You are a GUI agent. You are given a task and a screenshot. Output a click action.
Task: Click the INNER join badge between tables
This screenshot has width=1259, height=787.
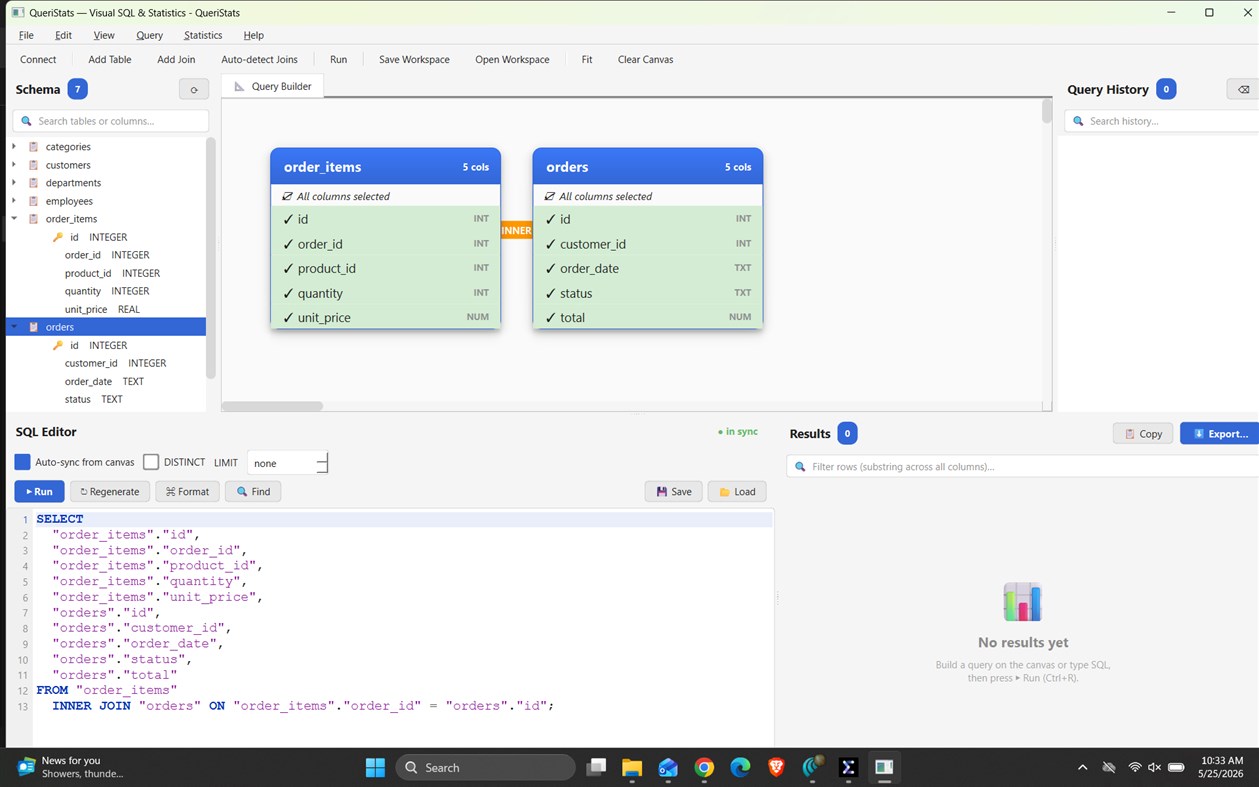point(516,230)
